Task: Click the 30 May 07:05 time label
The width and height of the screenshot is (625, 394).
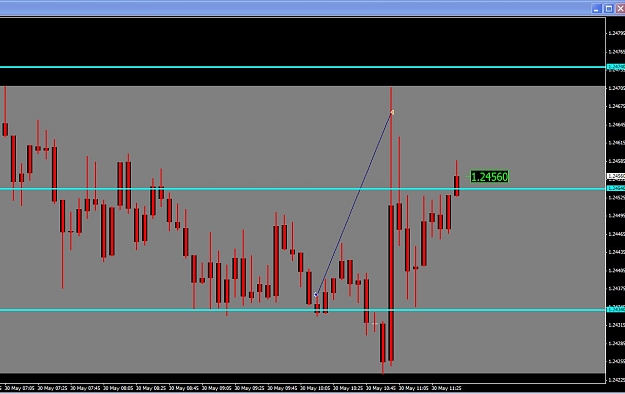Action: 20,388
